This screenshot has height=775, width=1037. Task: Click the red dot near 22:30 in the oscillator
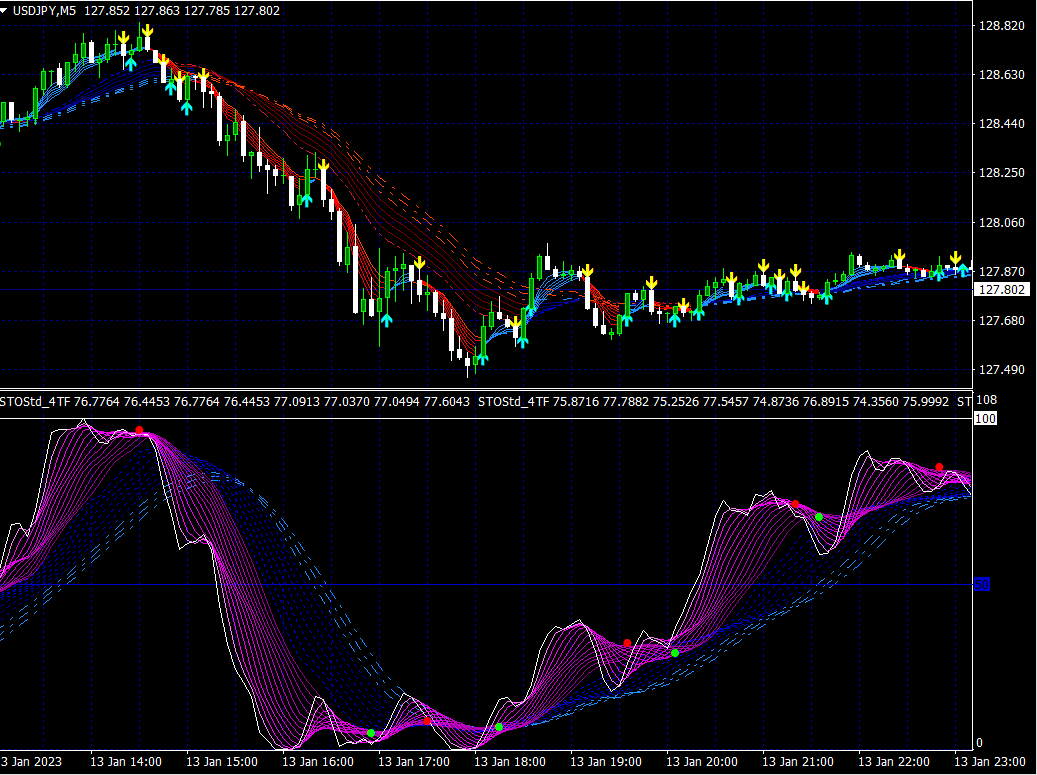point(939,468)
